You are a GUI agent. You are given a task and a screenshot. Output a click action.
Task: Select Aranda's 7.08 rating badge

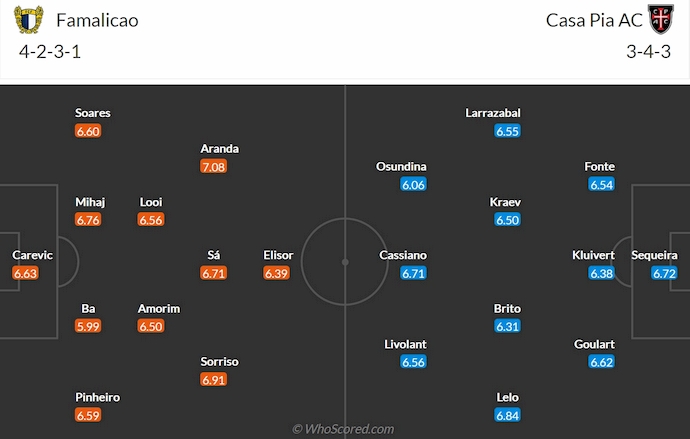pyautogui.click(x=213, y=166)
